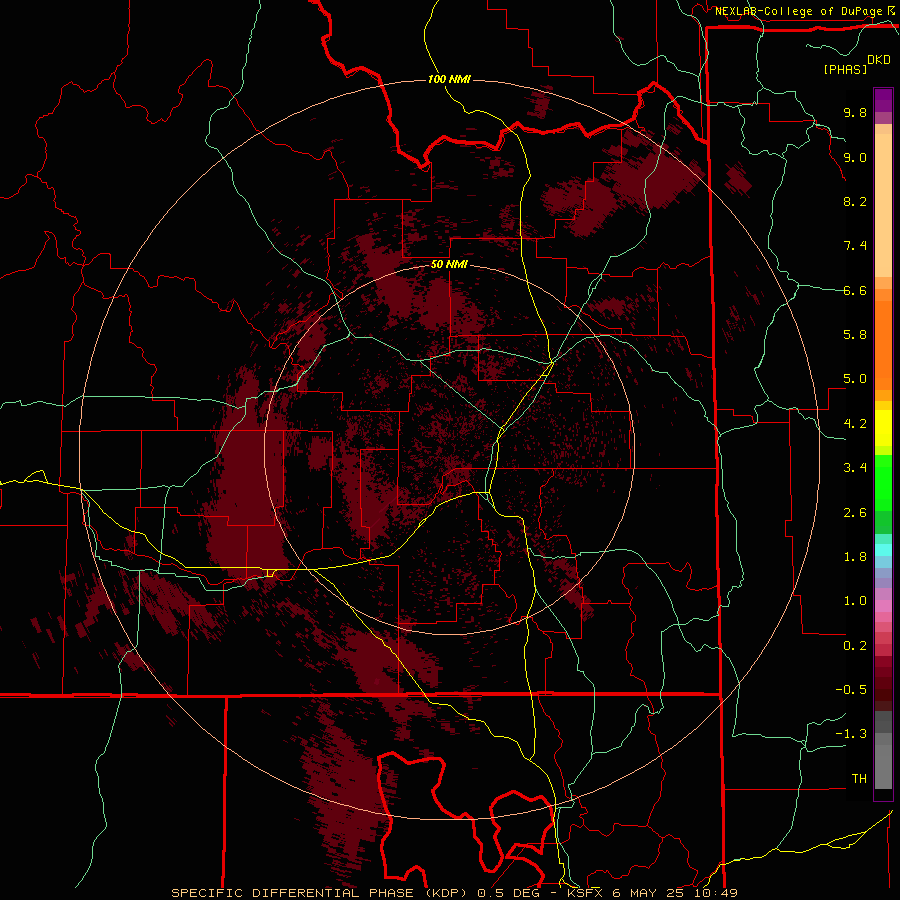
Task: Click the -0.5 scale value
Action: [851, 690]
